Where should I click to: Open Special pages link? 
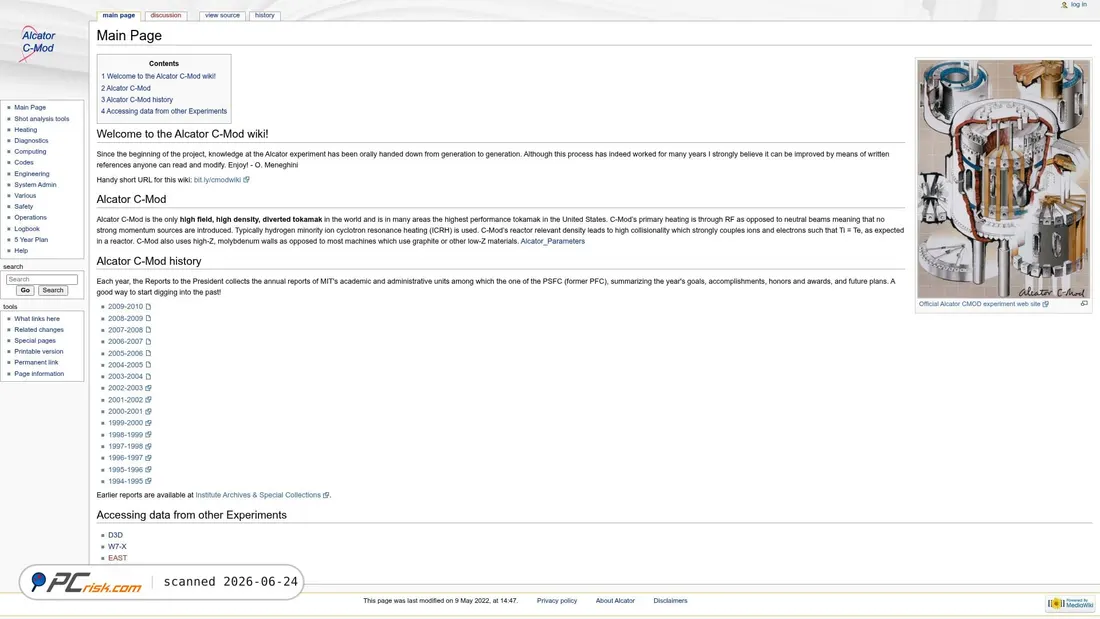(34, 340)
